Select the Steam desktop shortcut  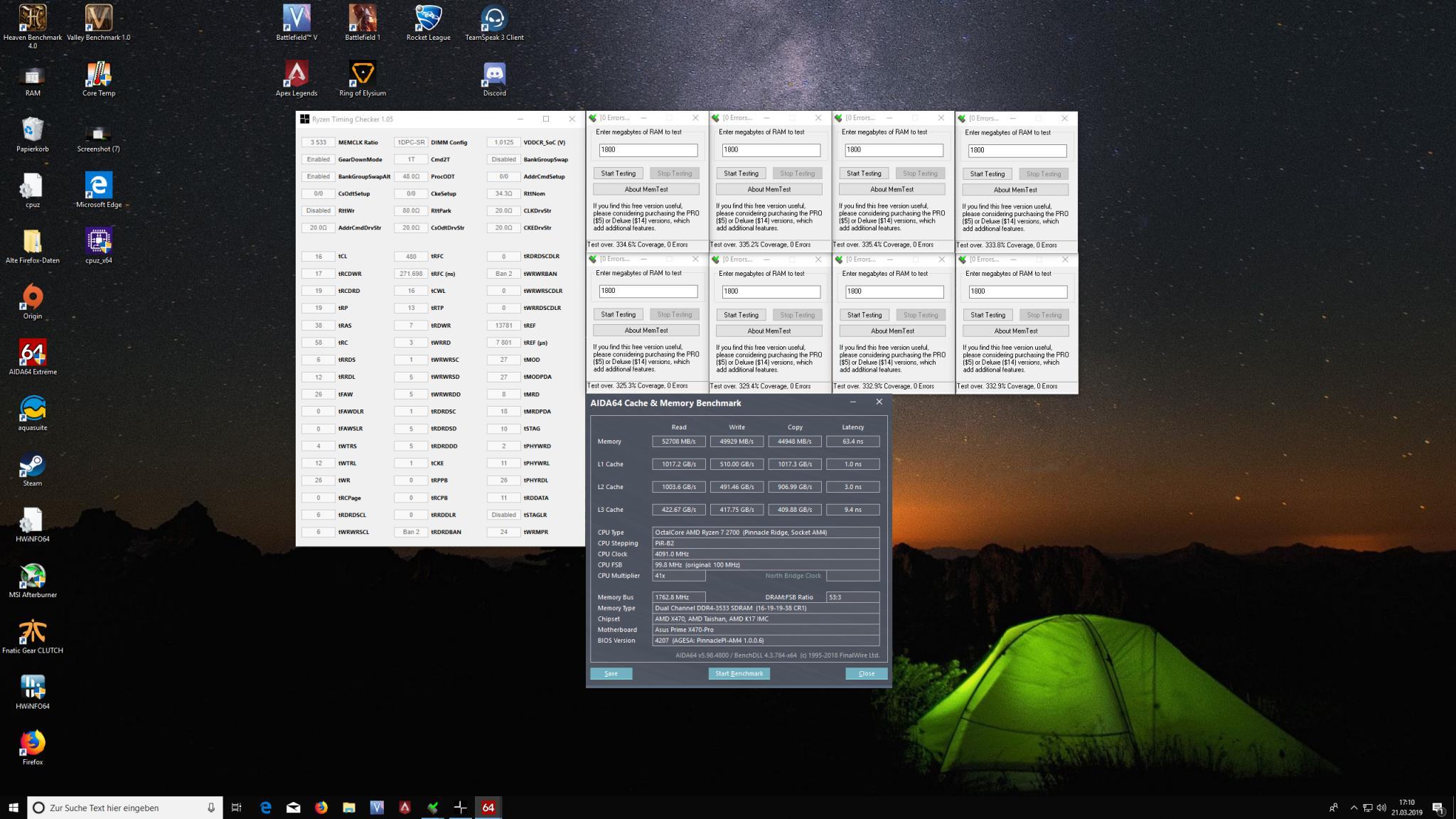pyautogui.click(x=33, y=469)
